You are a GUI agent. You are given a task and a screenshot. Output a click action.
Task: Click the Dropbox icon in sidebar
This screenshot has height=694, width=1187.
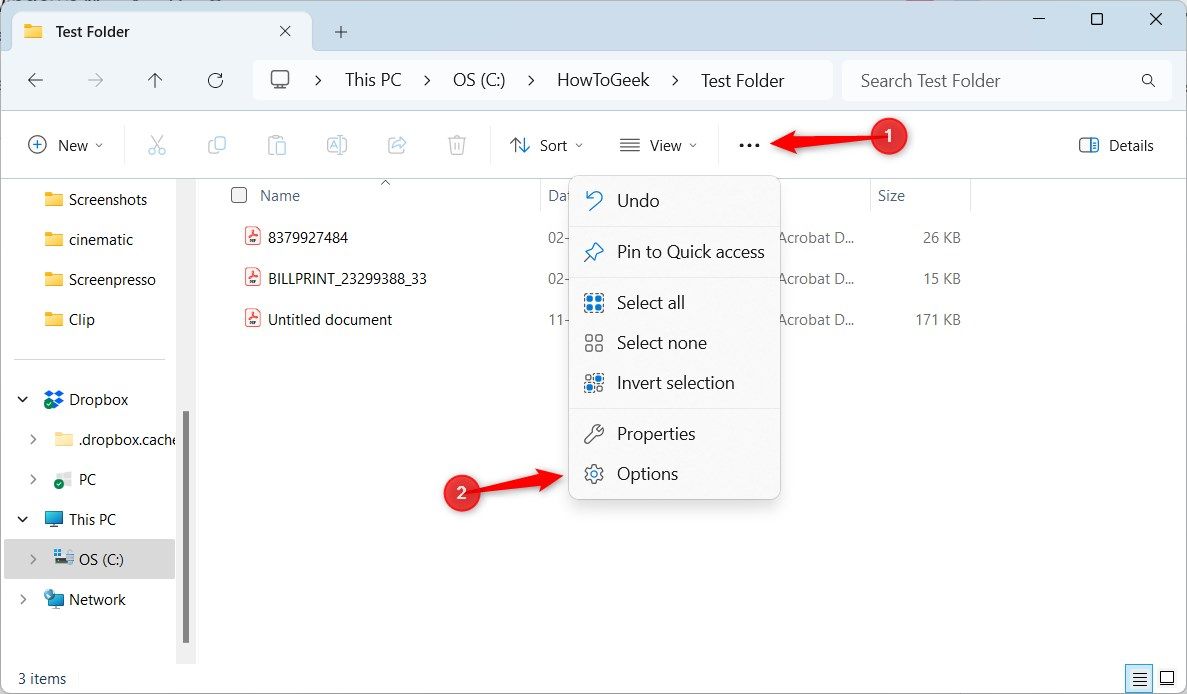point(54,399)
